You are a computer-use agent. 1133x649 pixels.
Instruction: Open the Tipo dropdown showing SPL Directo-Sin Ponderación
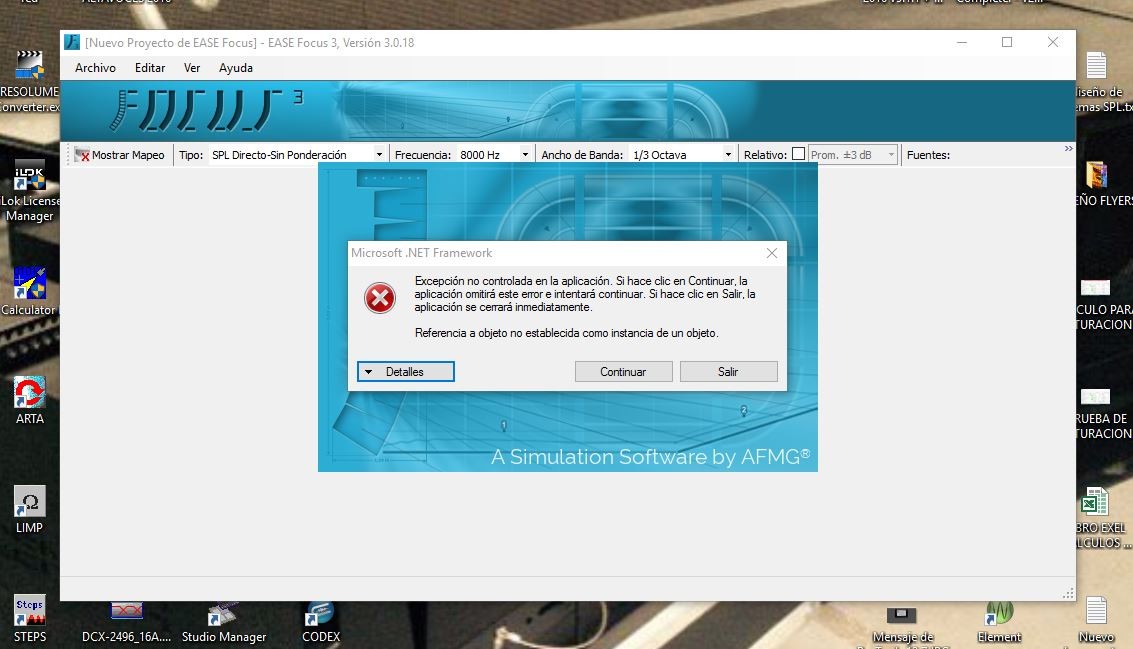tap(297, 155)
